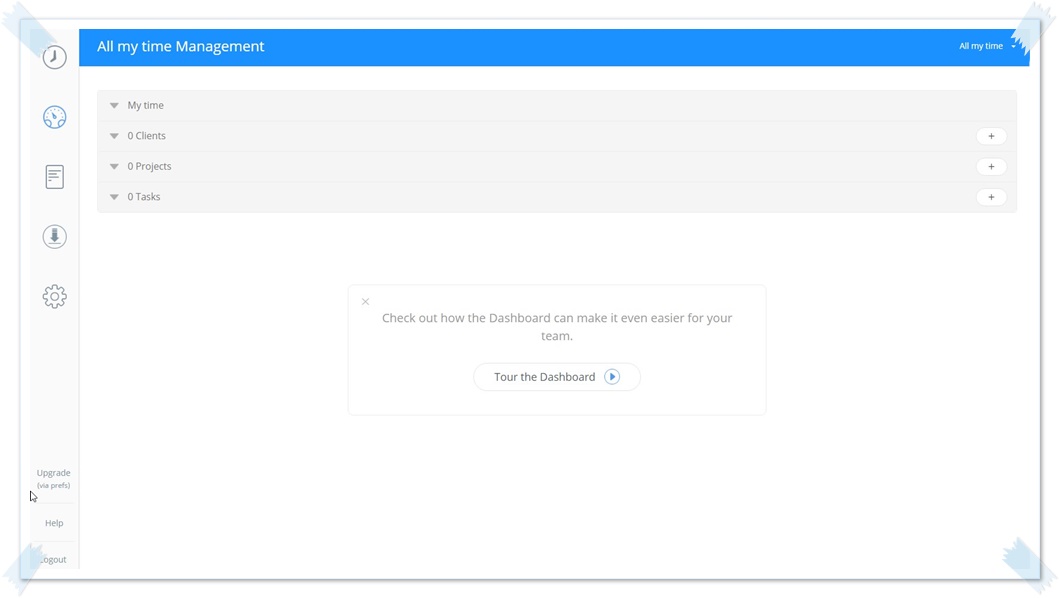Add a new client with plus button
The height and width of the screenshot is (598, 1059).
coord(990,136)
